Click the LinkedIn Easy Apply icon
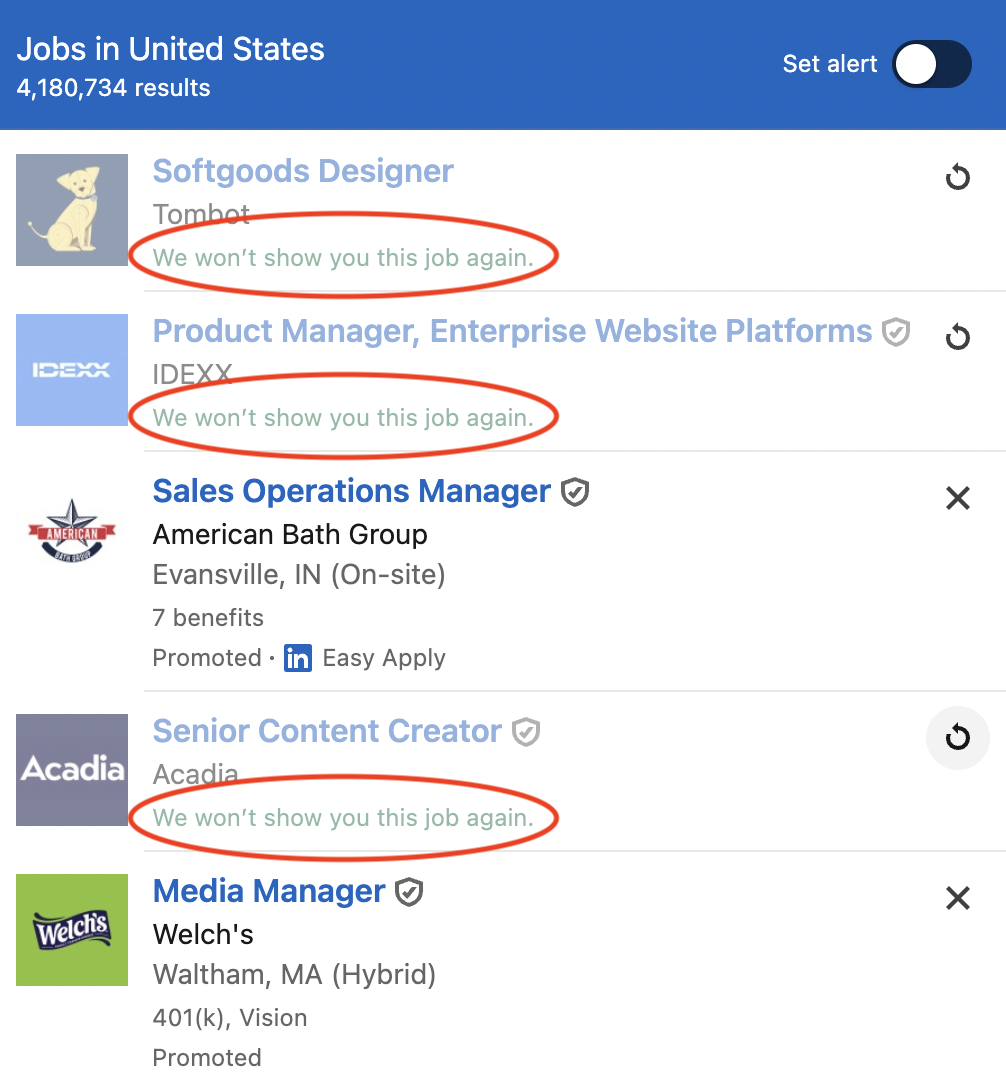This screenshot has width=1006, height=1090. [297, 658]
